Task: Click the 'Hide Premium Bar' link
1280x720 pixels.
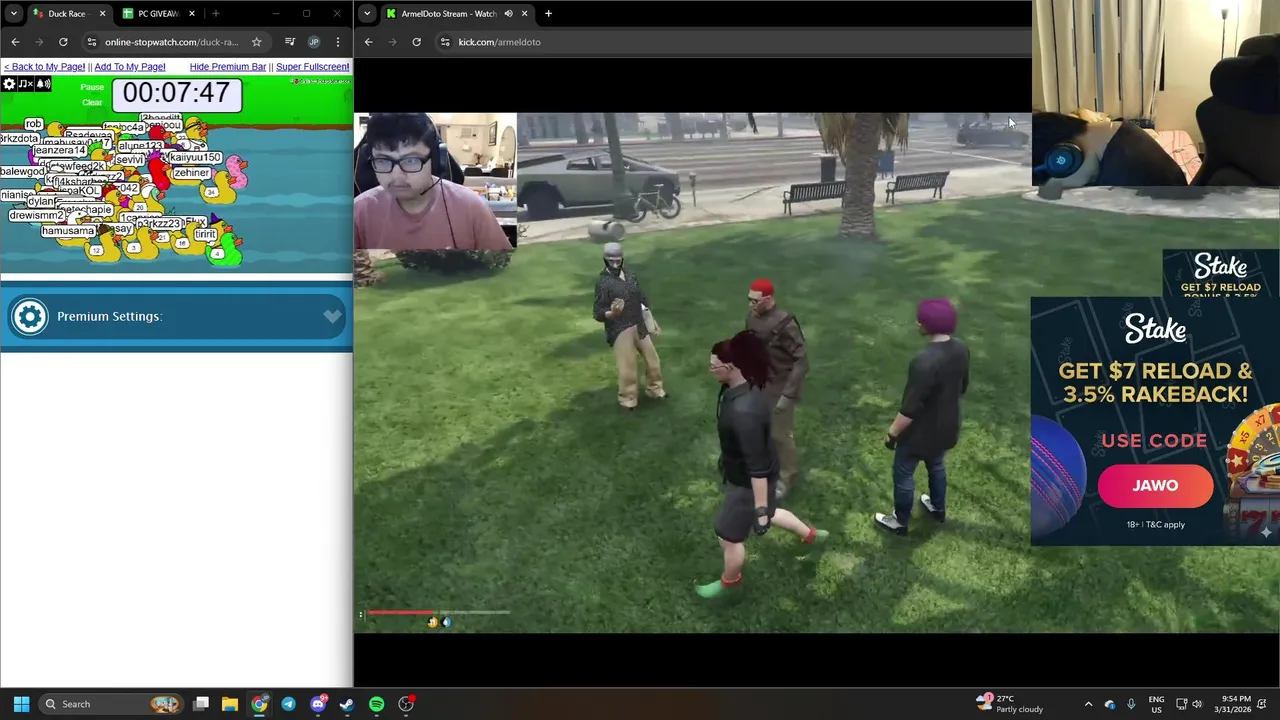Action: pos(228,67)
